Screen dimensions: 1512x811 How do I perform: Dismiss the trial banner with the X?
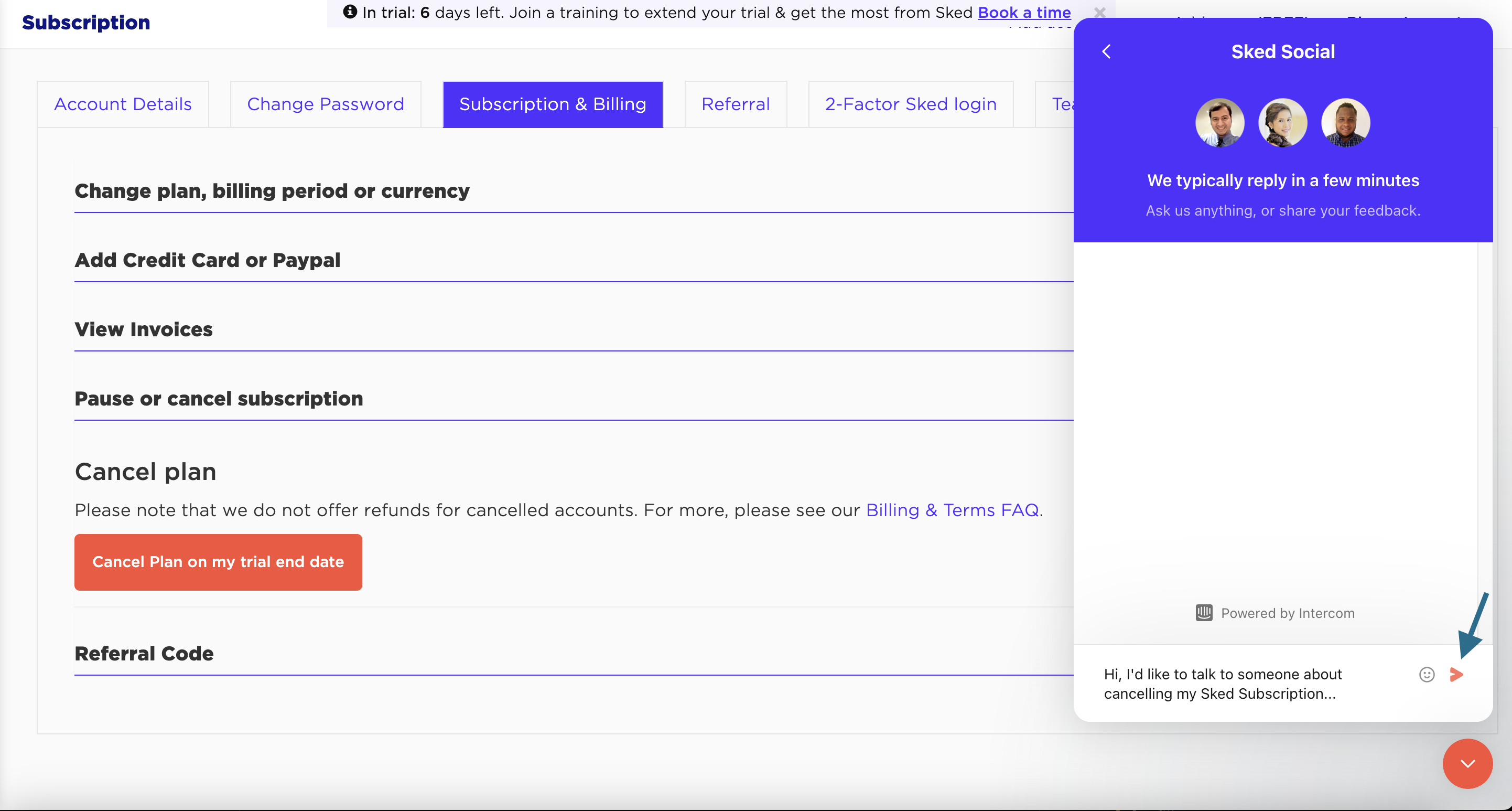coord(1100,13)
